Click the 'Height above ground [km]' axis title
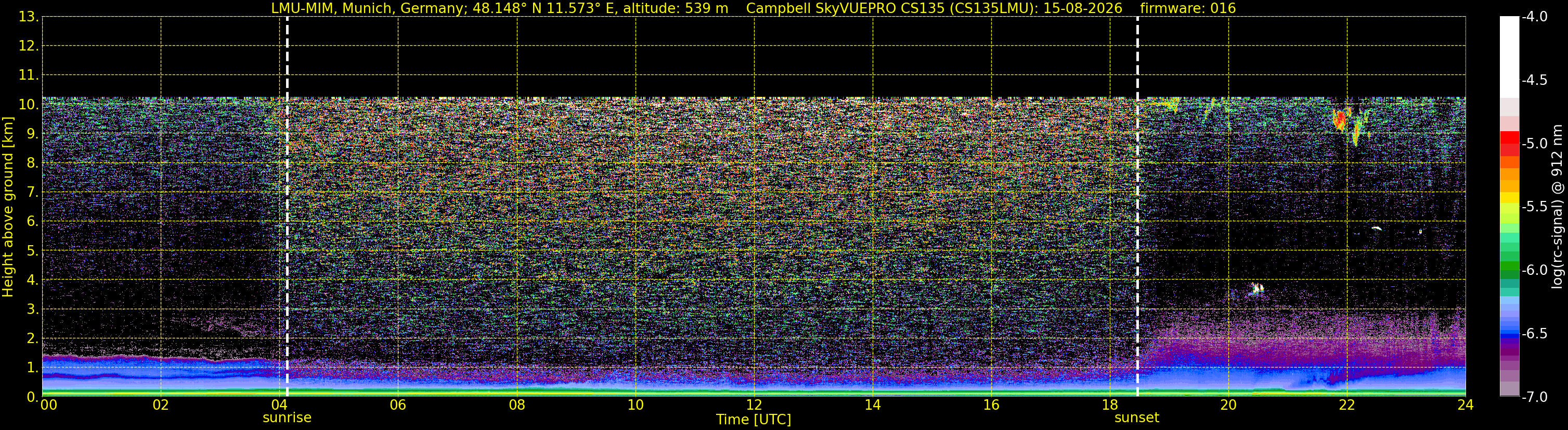Viewport: 1568px width, 430px height. [x=8, y=207]
